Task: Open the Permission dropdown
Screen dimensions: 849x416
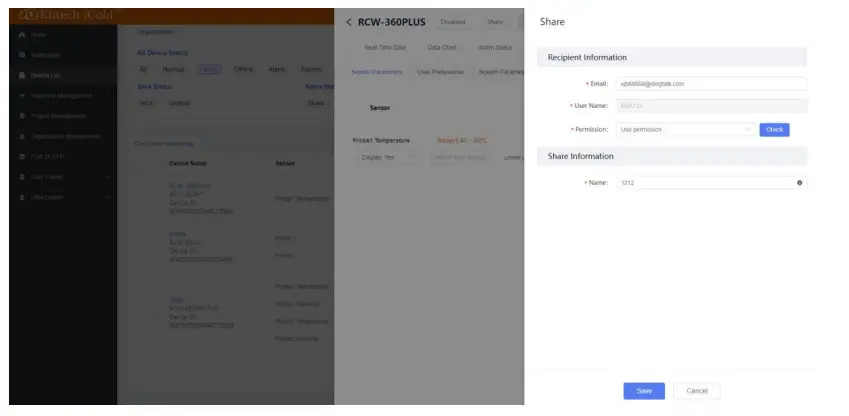Action: (685, 130)
